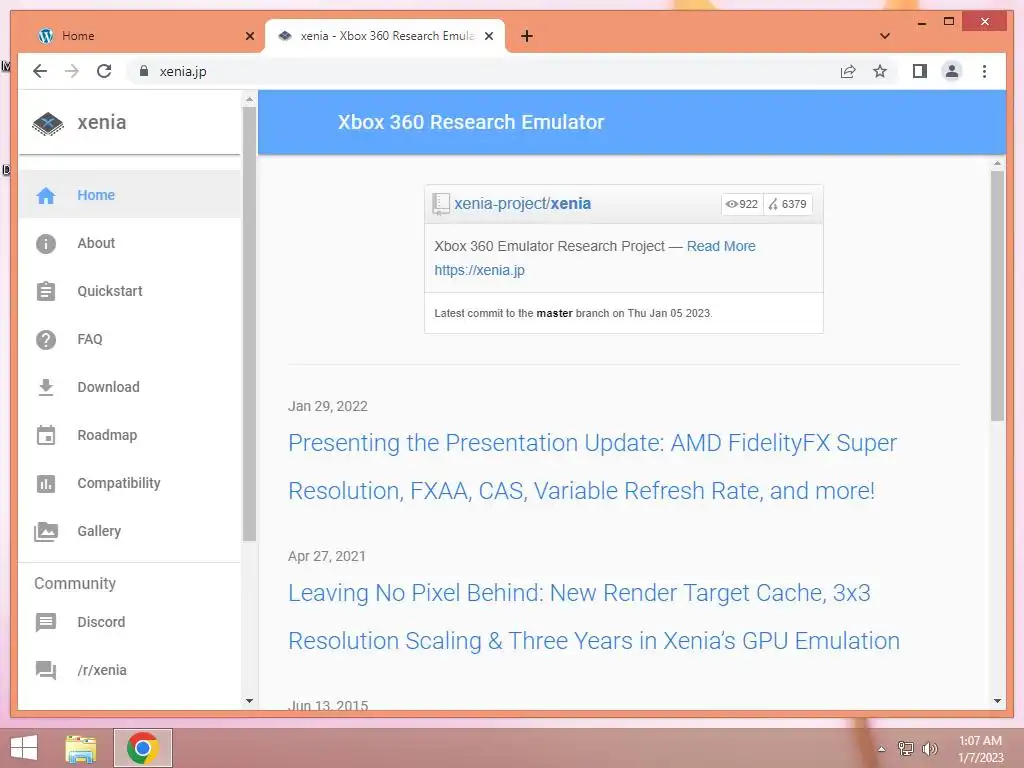Close the Home browser tab
The width and height of the screenshot is (1024, 768).
pos(249,36)
